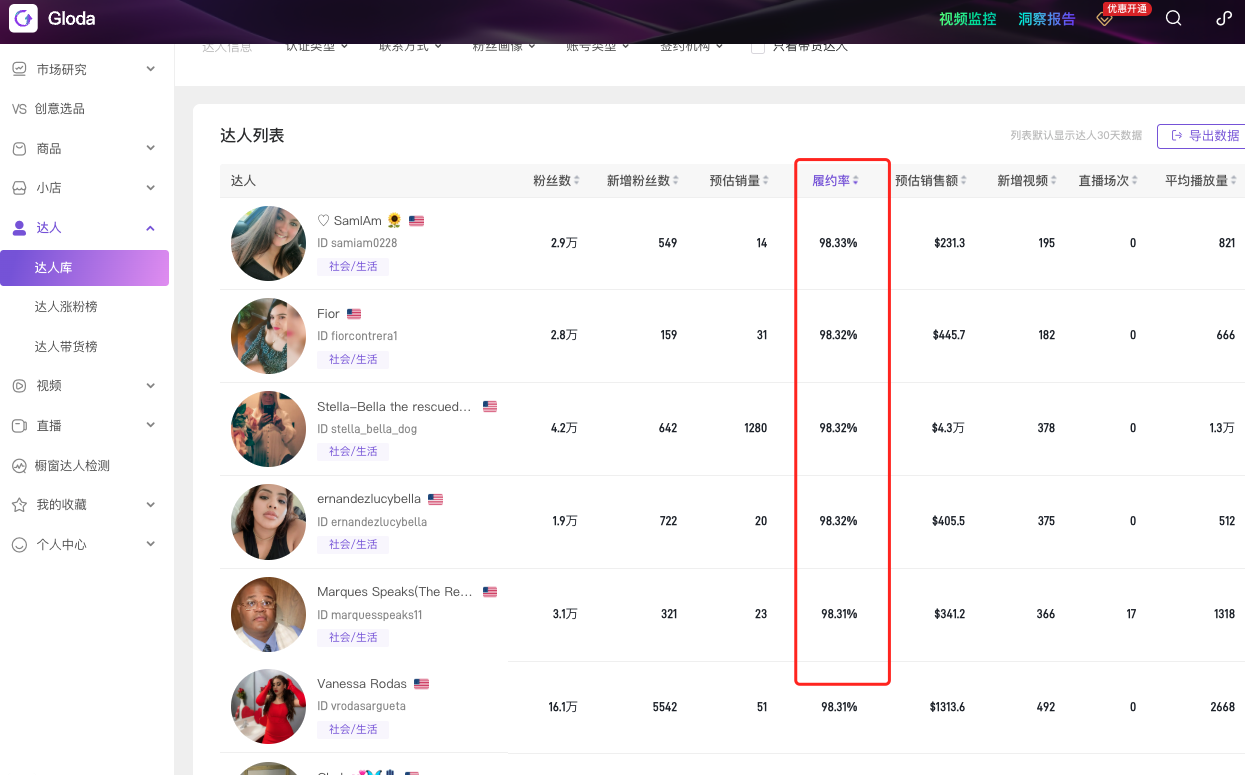Open Vanessa Rodas creator name link
This screenshot has height=775, width=1245.
[362, 684]
